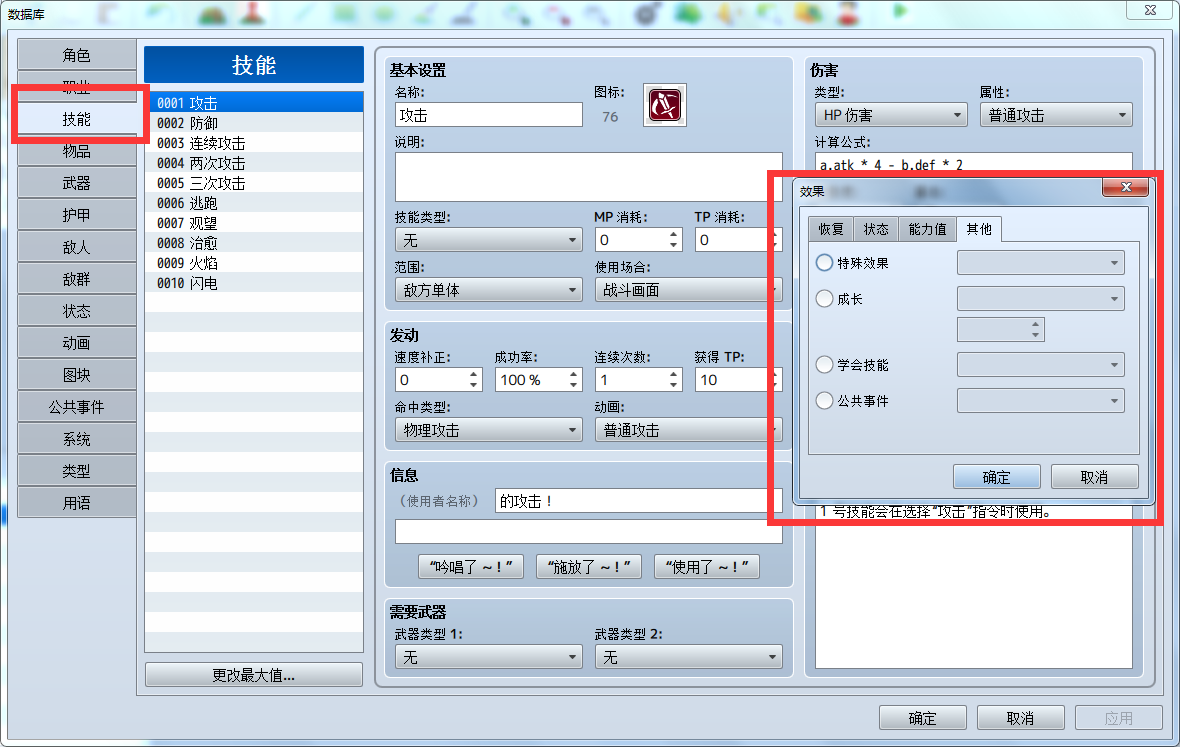The width and height of the screenshot is (1180, 747).
Task: Increase the 速度补正 value
Action: coord(473,375)
